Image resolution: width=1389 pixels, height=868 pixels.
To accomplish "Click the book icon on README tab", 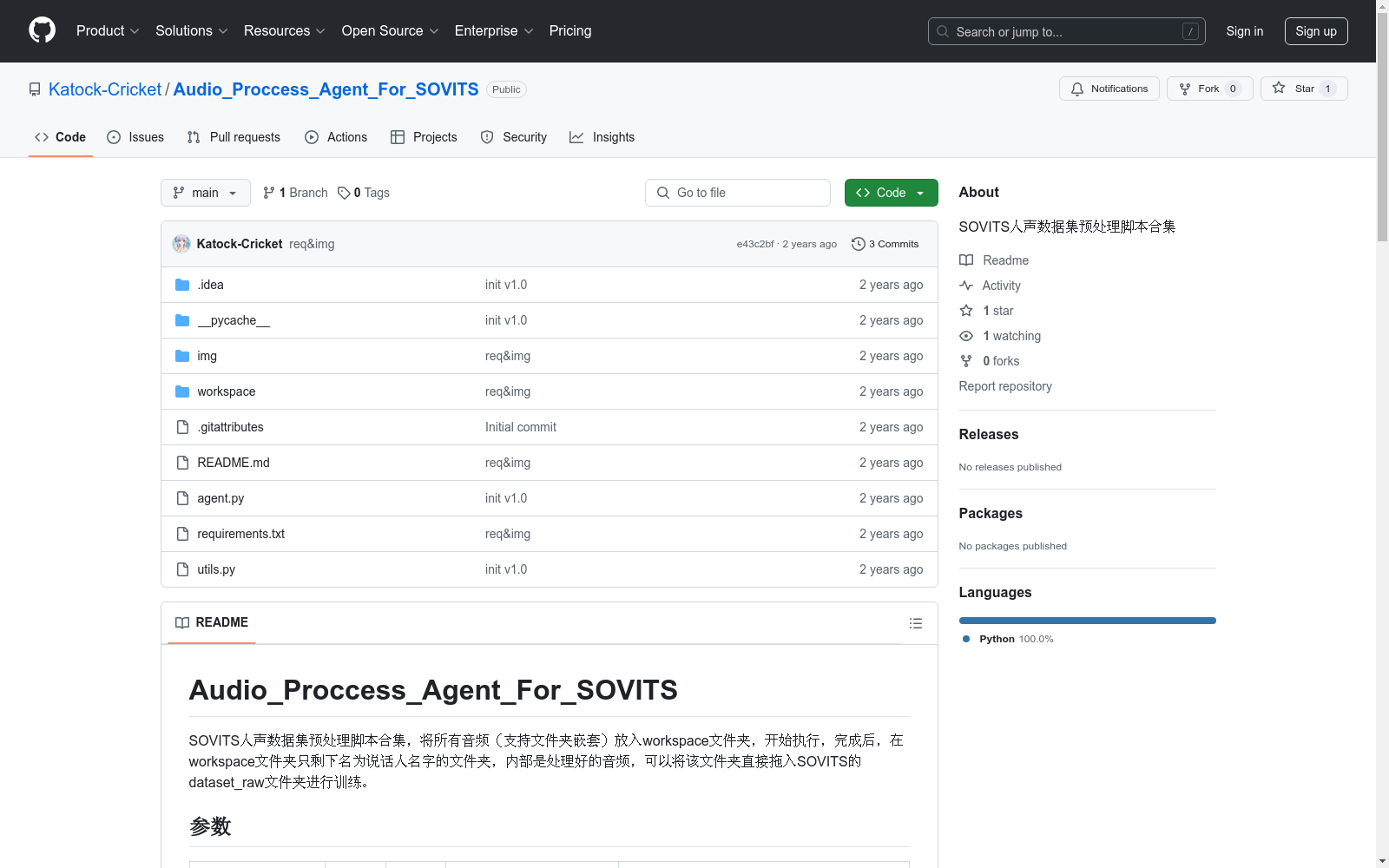I will coord(182,622).
